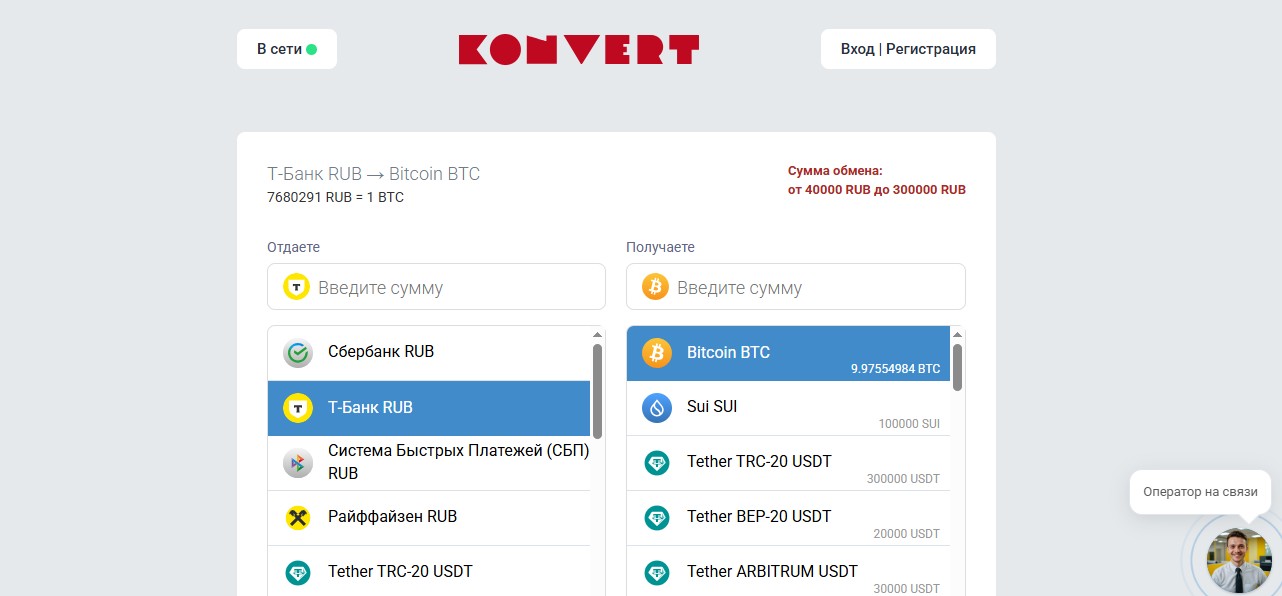Click the reserve '300000 USDT'
1282x596 pixels.
[x=904, y=479]
